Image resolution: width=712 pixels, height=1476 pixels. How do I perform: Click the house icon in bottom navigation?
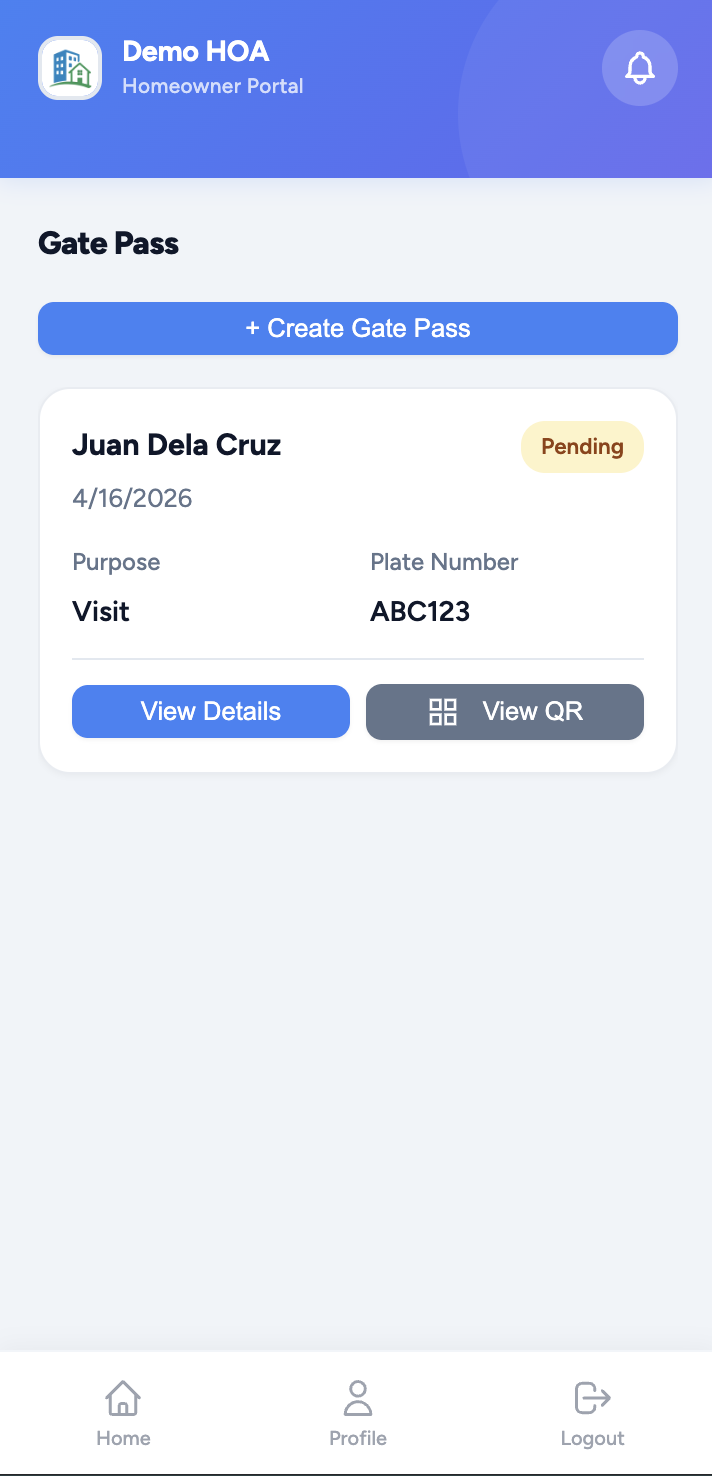click(x=123, y=1397)
